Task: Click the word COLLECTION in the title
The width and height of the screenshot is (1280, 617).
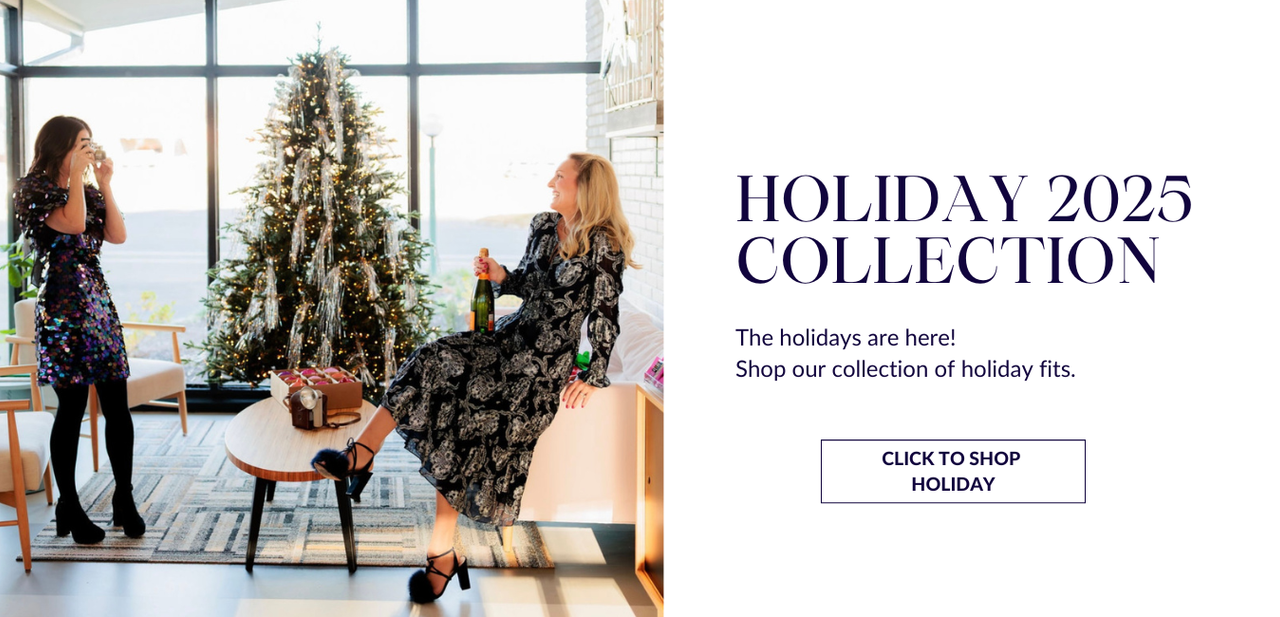Action: (x=948, y=261)
